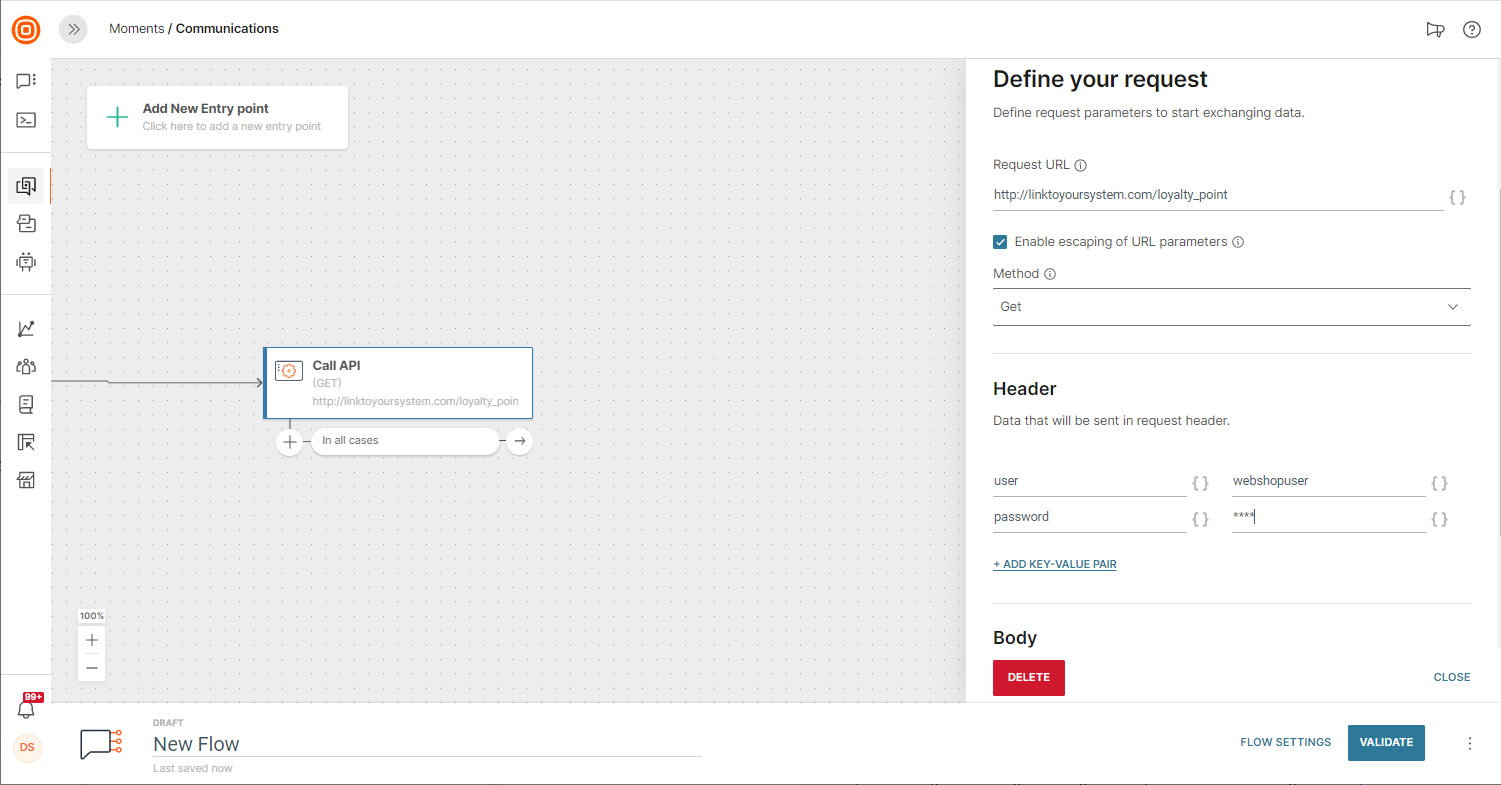Click the Validate button
Image resolution: width=1501 pixels, height=785 pixels.
coord(1386,742)
